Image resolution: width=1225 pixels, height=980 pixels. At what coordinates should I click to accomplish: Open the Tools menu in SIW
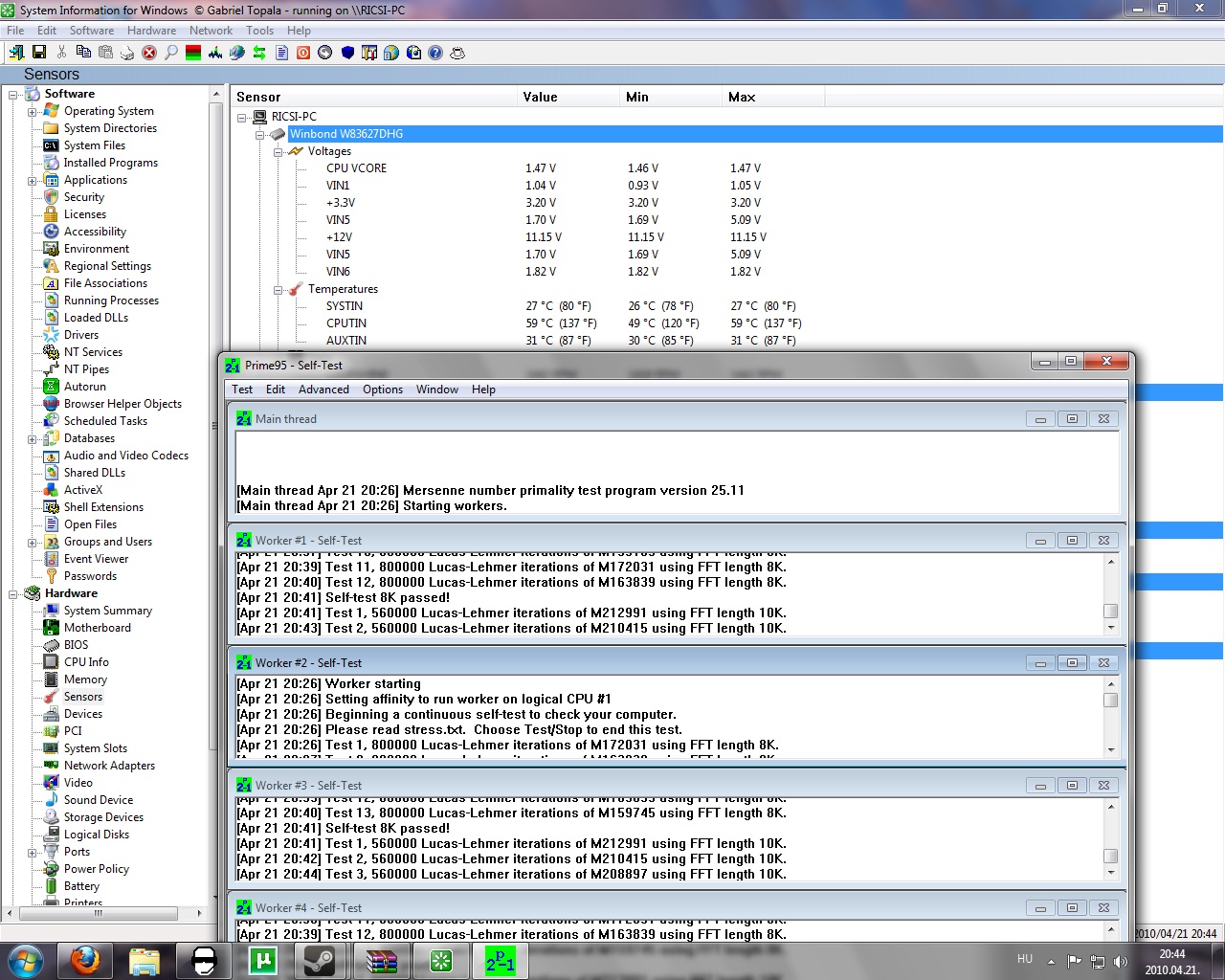[x=259, y=31]
